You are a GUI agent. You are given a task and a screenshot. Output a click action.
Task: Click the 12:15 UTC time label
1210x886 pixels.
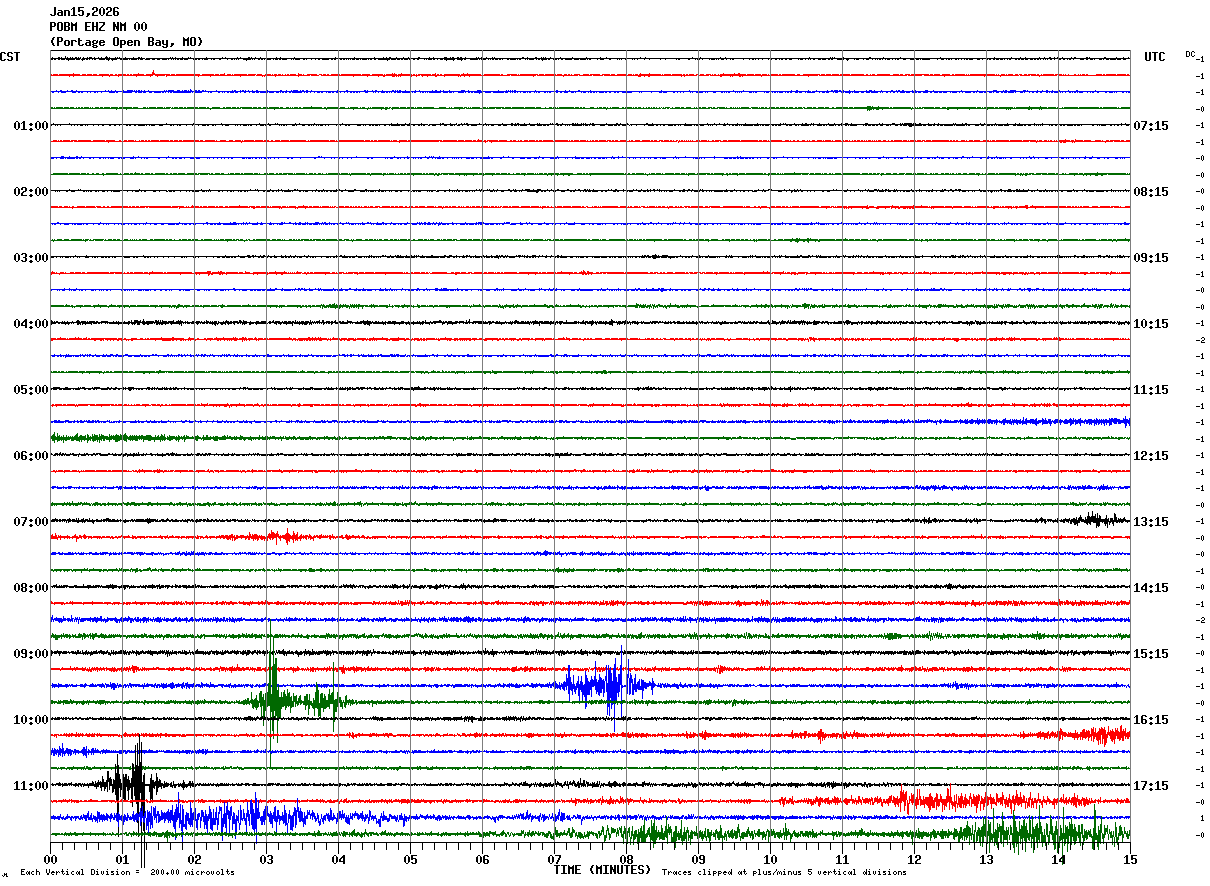click(x=1151, y=455)
